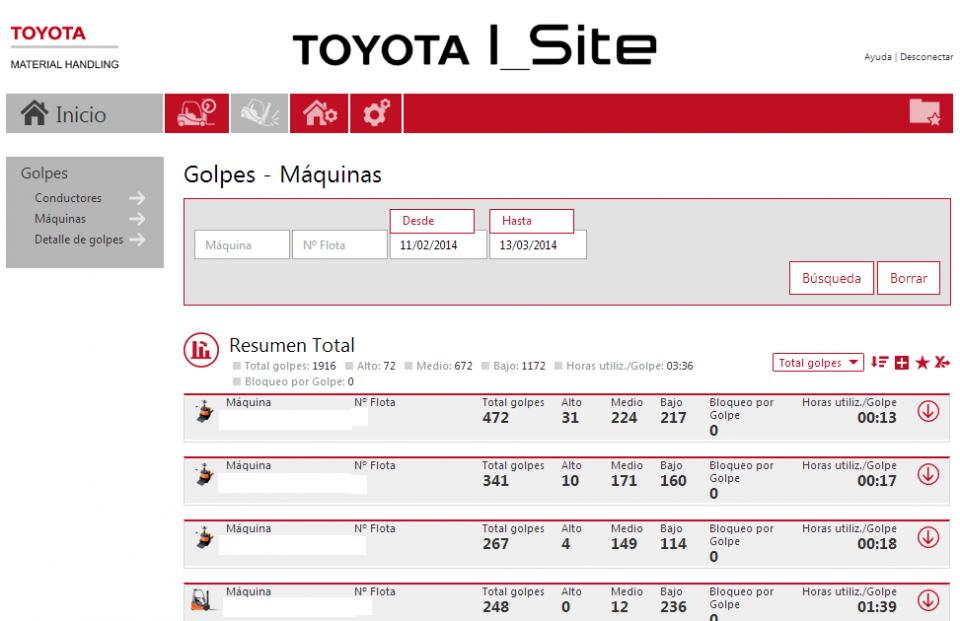Viewport: 960px width, 621px height.
Task: Click the red plus expand-all icon
Action: click(x=901, y=363)
